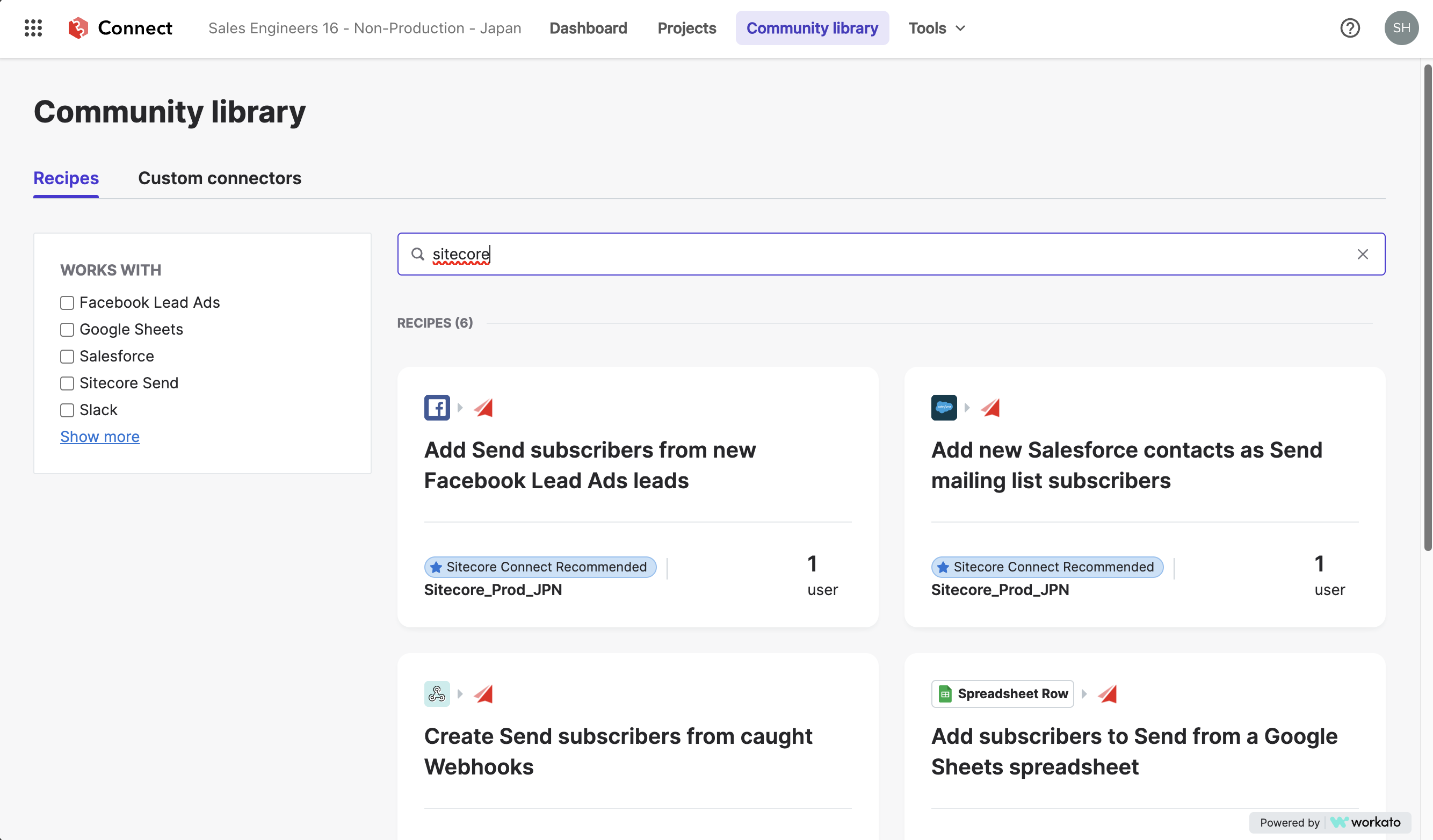Open the app launcher grid icon
Screen dimensions: 1433x840
click(33, 28)
